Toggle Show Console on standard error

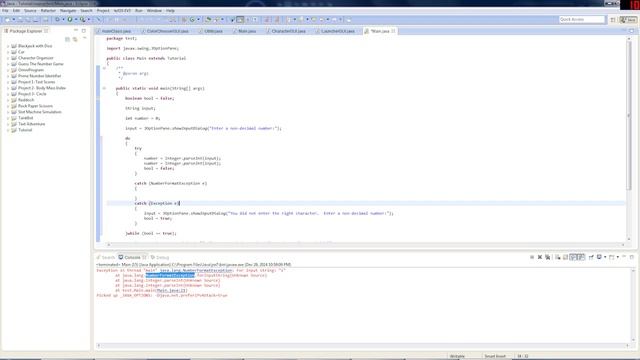coord(581,257)
